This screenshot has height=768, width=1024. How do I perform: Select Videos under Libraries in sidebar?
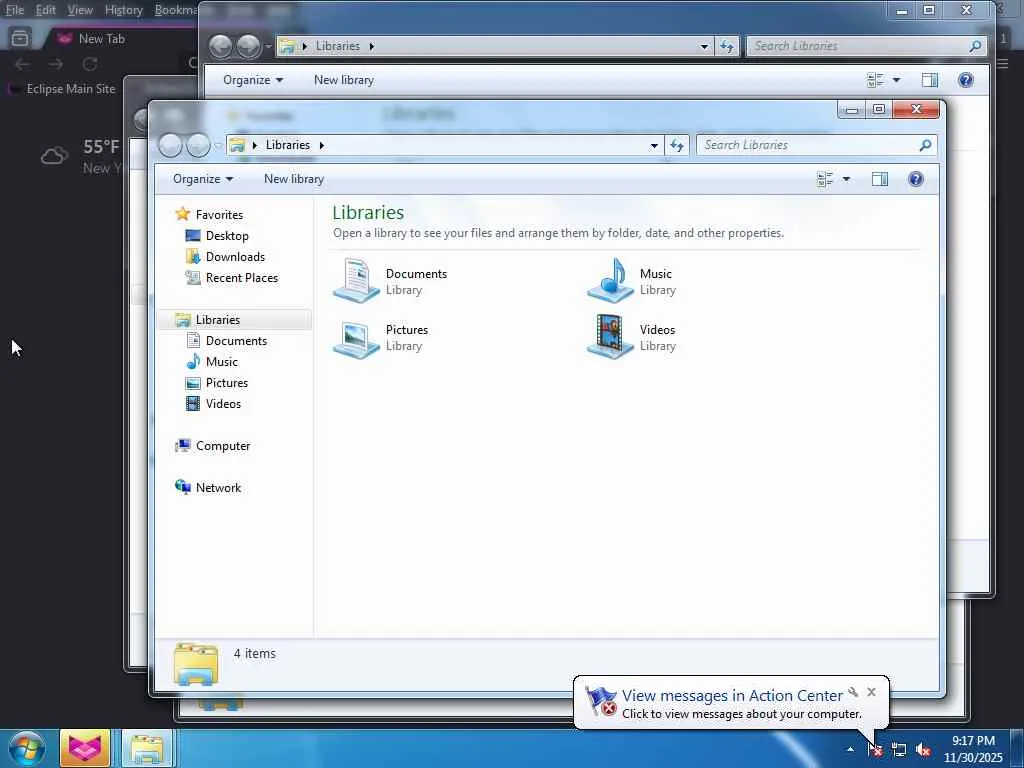(223, 403)
